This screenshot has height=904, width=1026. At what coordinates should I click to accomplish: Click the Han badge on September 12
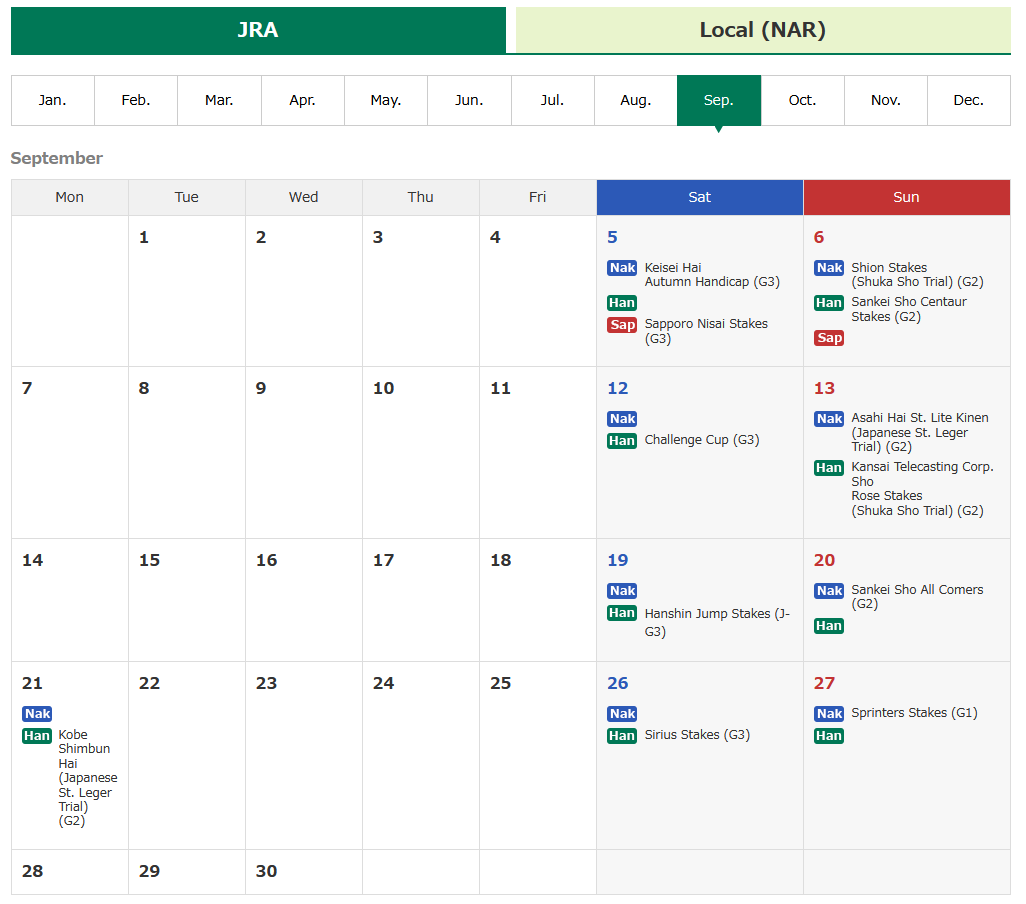[x=622, y=441]
